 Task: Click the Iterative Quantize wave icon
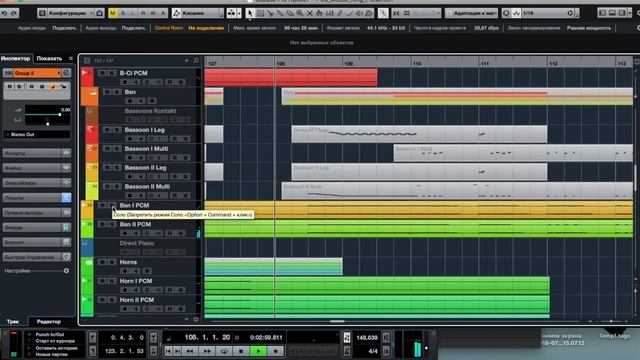point(516,13)
